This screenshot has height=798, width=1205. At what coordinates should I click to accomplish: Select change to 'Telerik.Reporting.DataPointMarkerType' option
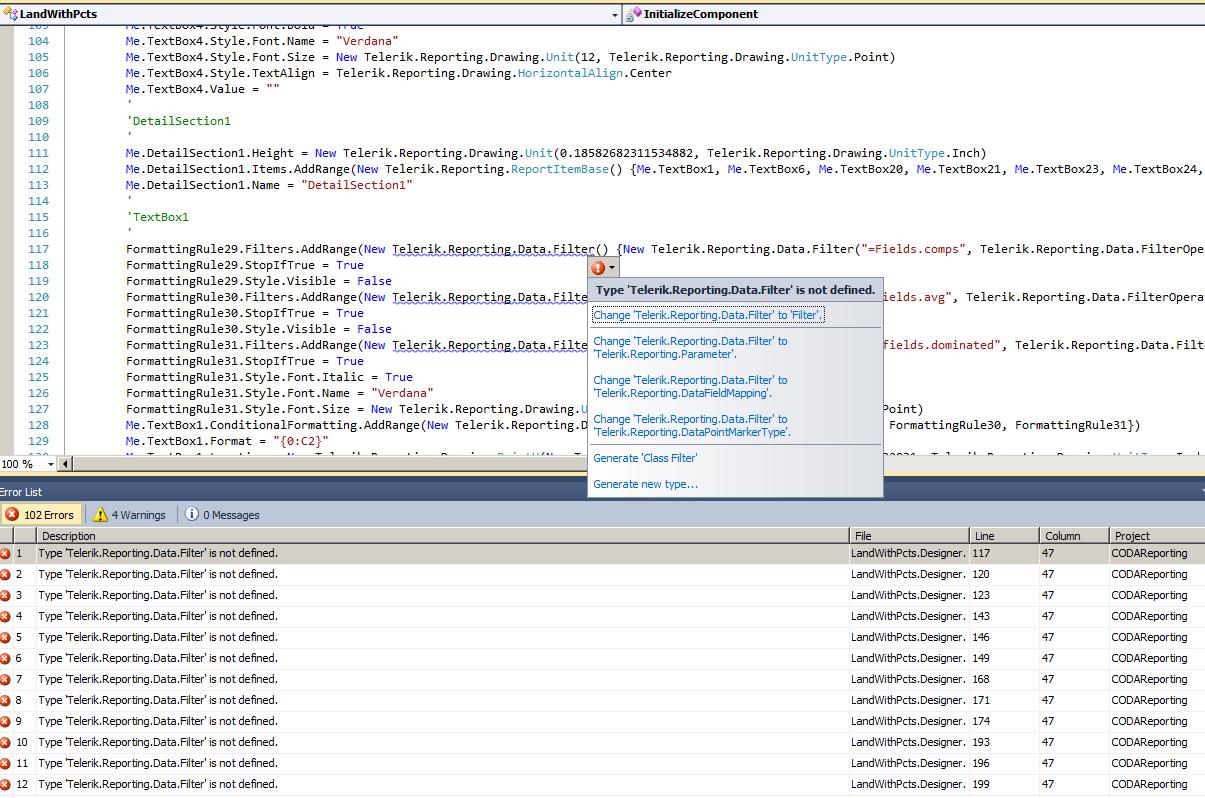click(691, 425)
